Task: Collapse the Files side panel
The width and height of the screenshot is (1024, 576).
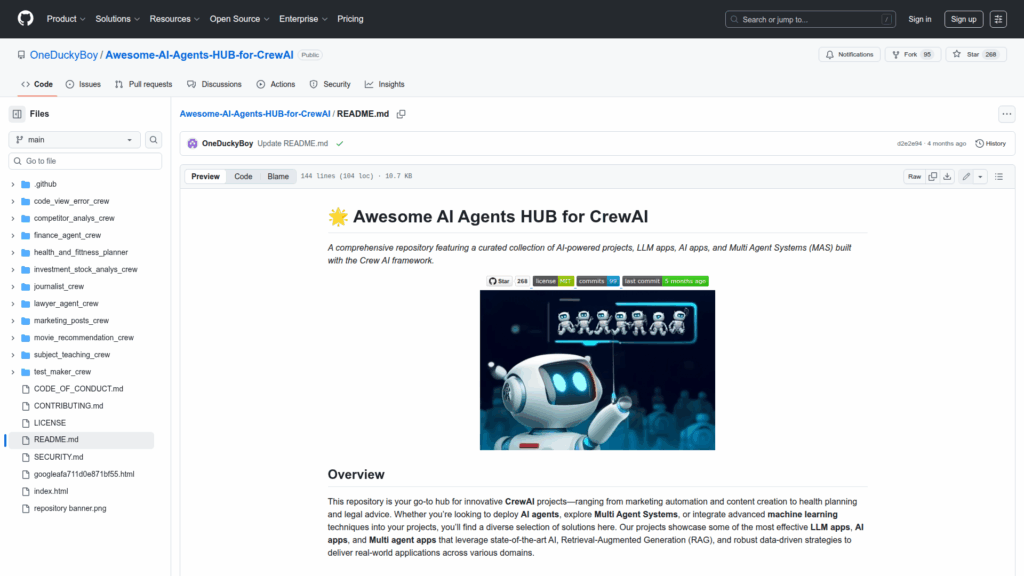Action: (x=17, y=114)
